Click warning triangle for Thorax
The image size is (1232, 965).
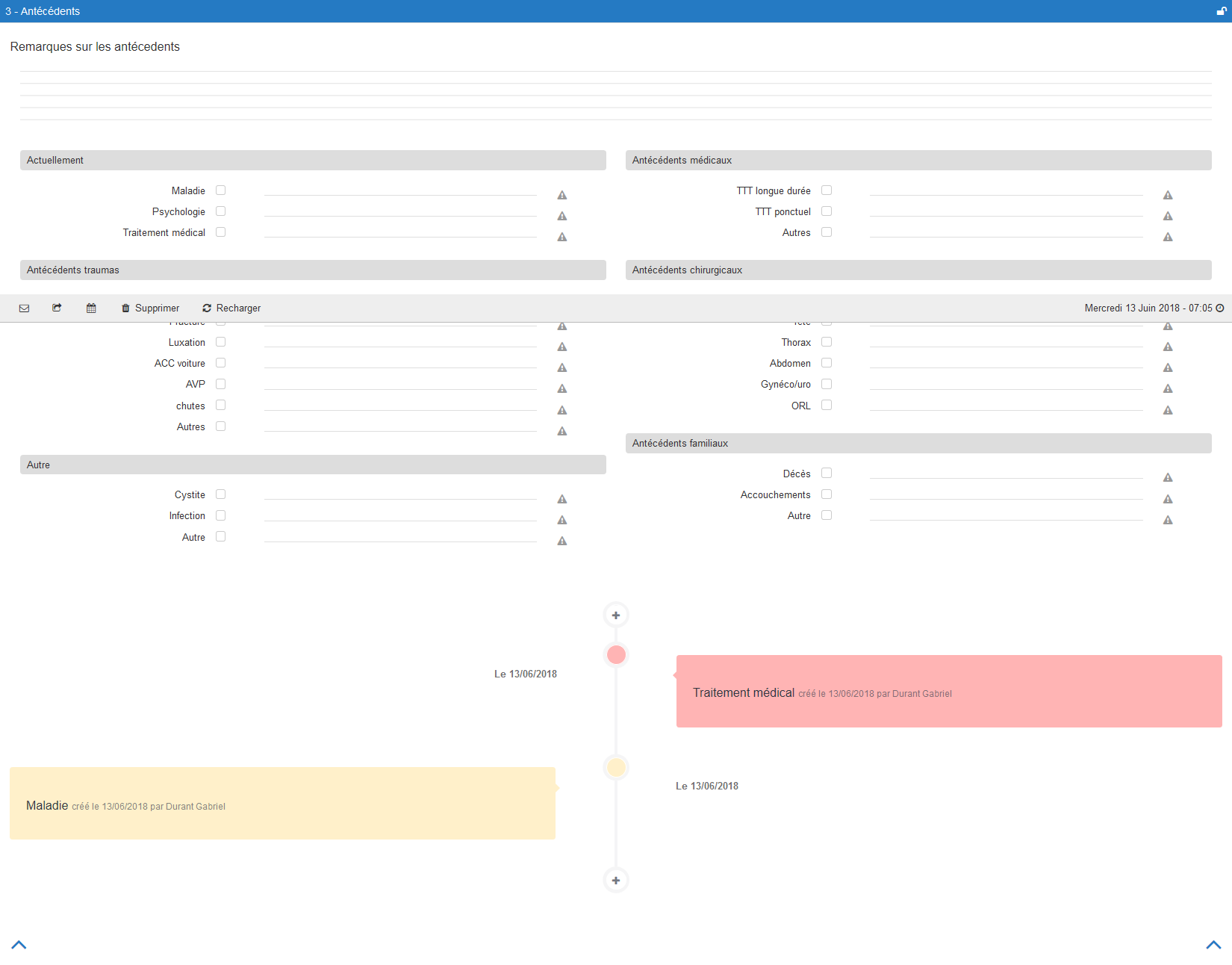1168,347
